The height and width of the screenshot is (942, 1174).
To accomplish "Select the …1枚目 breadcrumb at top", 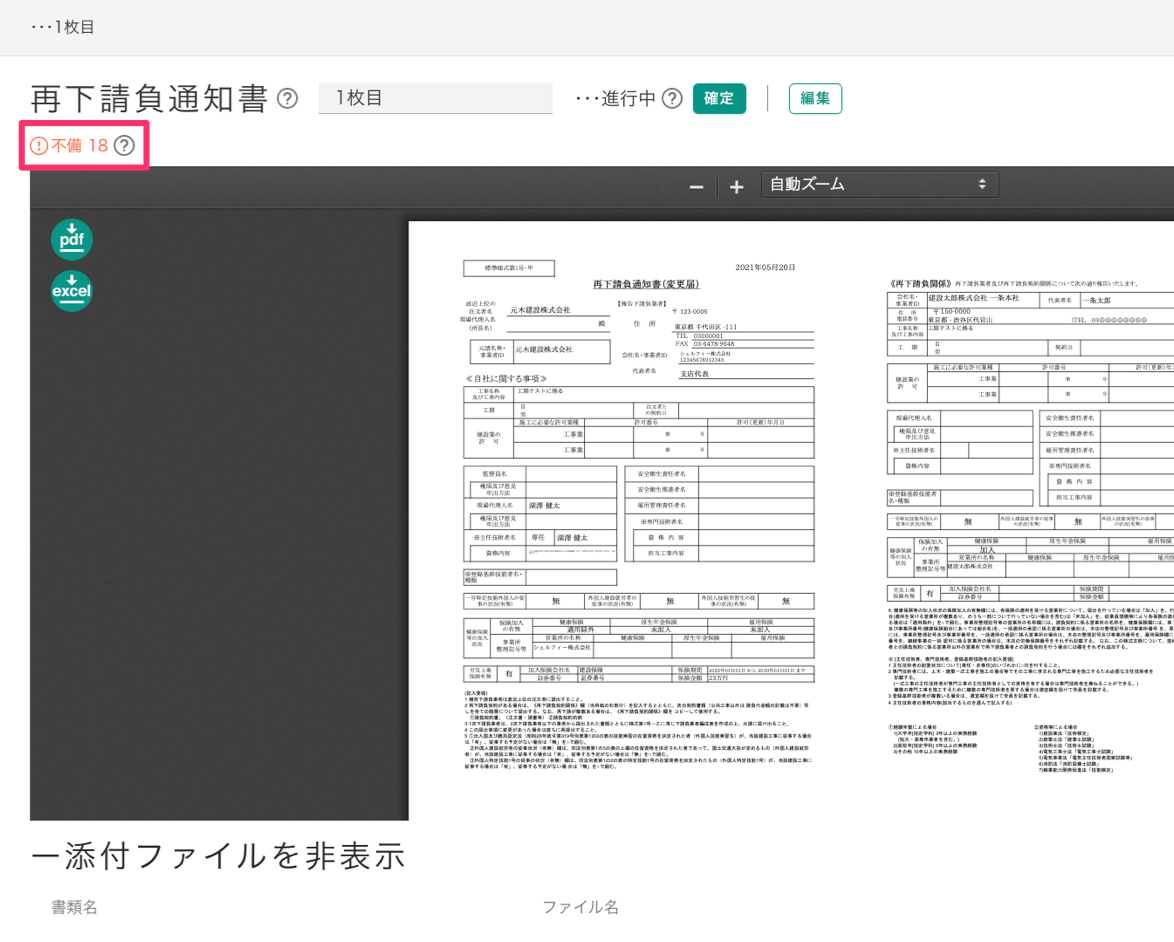I will 63,27.
